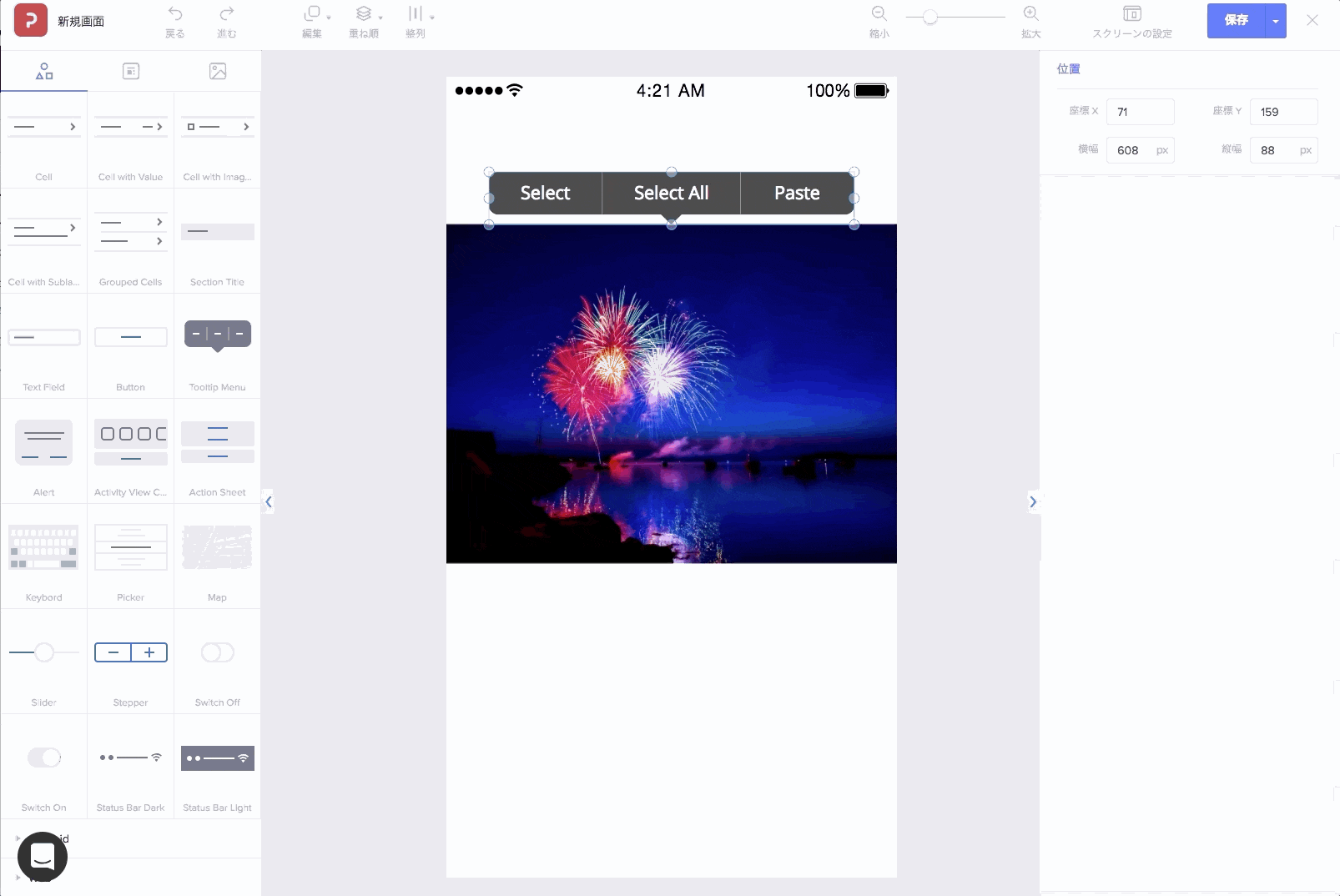Collapse the left panel with chevron
The width and height of the screenshot is (1340, 896).
268,501
